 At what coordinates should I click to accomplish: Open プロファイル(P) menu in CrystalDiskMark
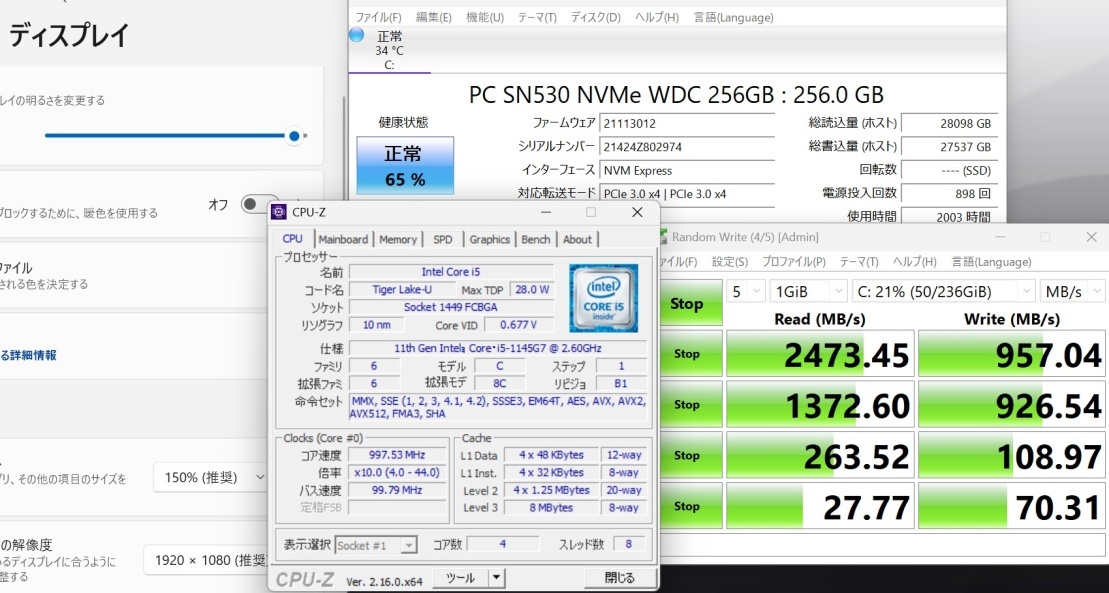tap(794, 262)
